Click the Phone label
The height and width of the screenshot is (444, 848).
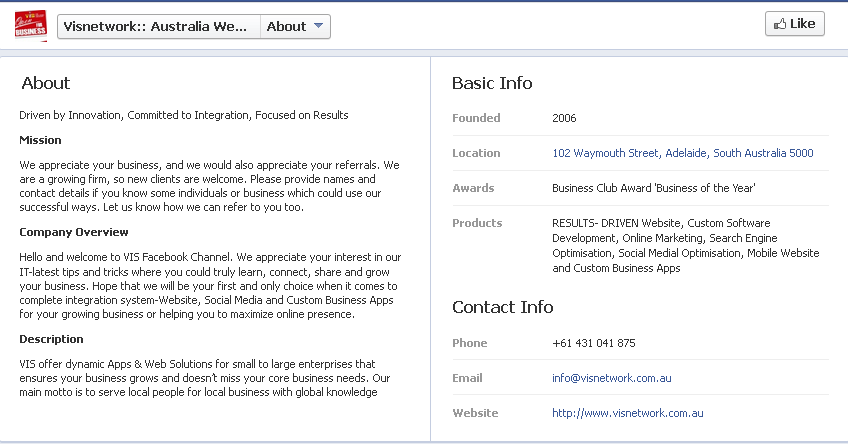469,343
